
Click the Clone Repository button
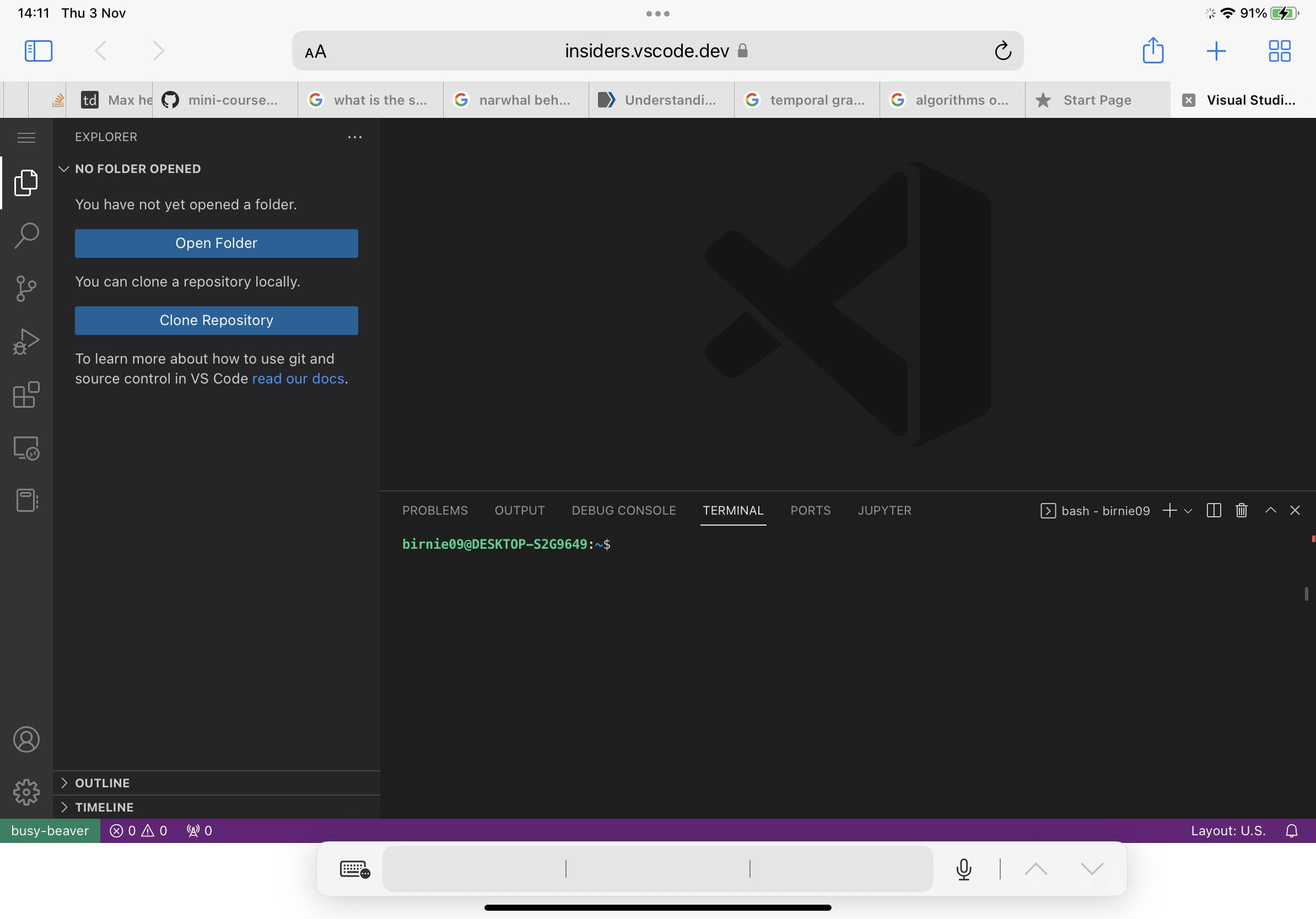click(217, 320)
